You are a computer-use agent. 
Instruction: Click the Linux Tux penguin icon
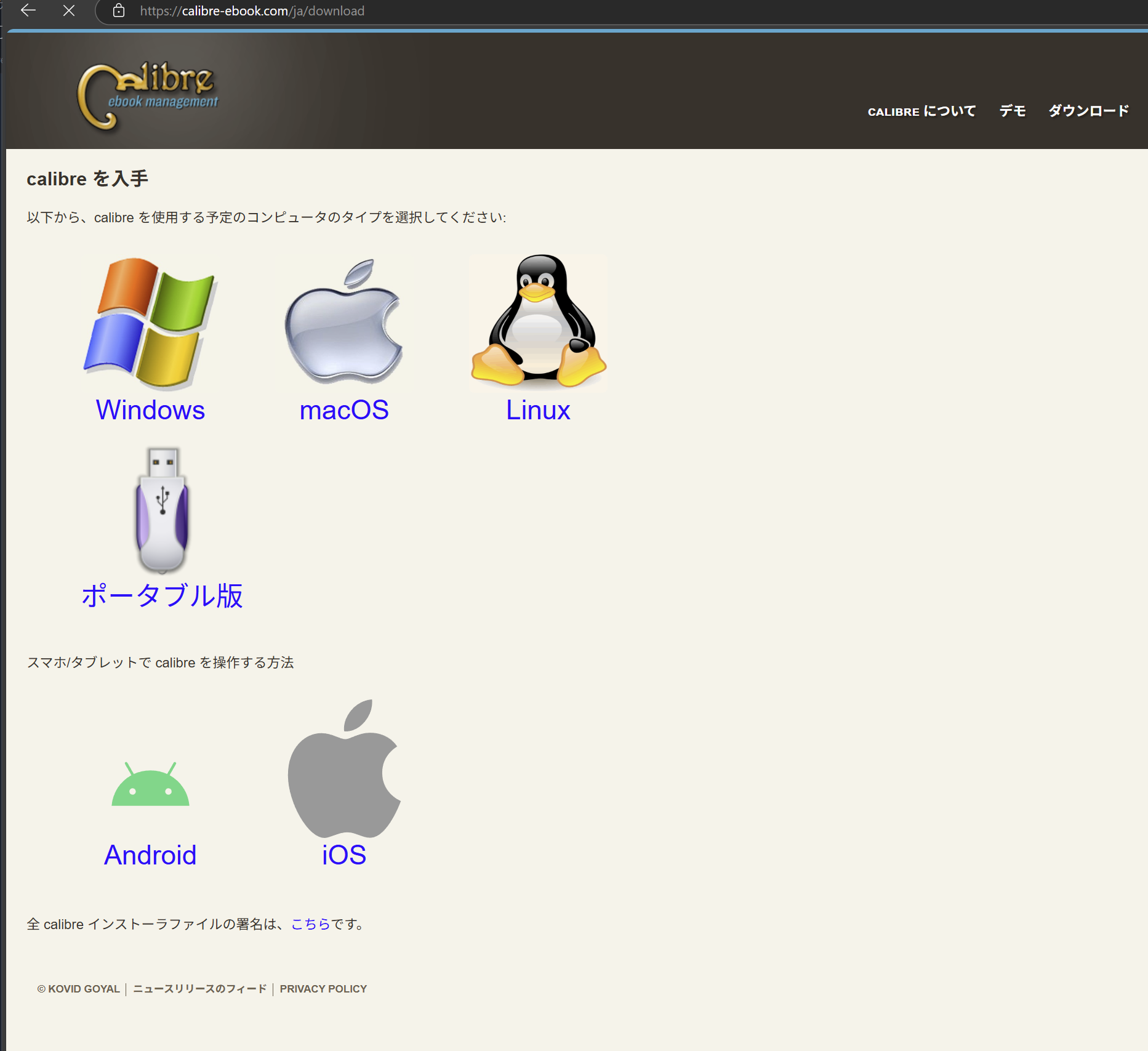[x=538, y=321]
